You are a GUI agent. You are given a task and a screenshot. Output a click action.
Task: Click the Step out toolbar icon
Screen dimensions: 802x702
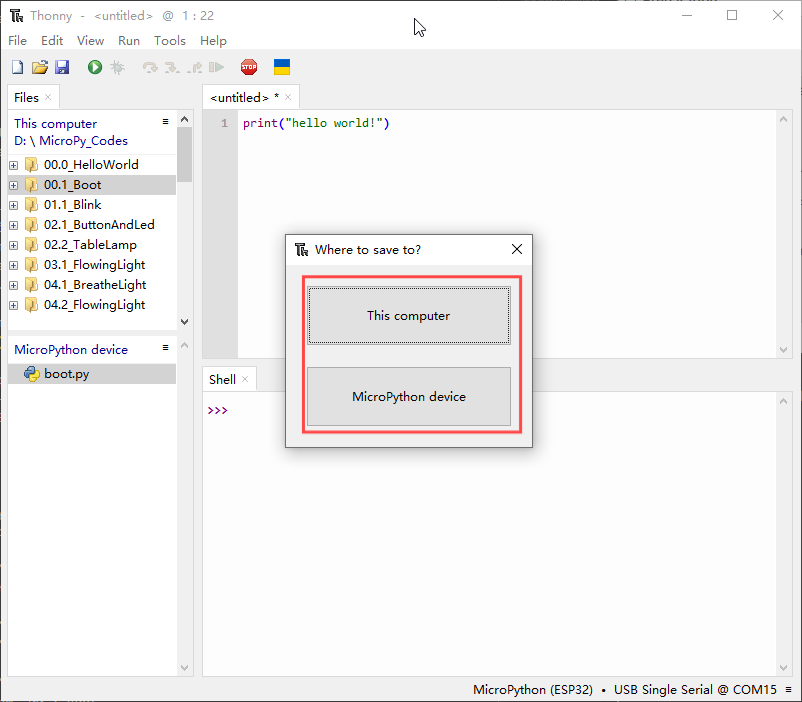pos(194,67)
